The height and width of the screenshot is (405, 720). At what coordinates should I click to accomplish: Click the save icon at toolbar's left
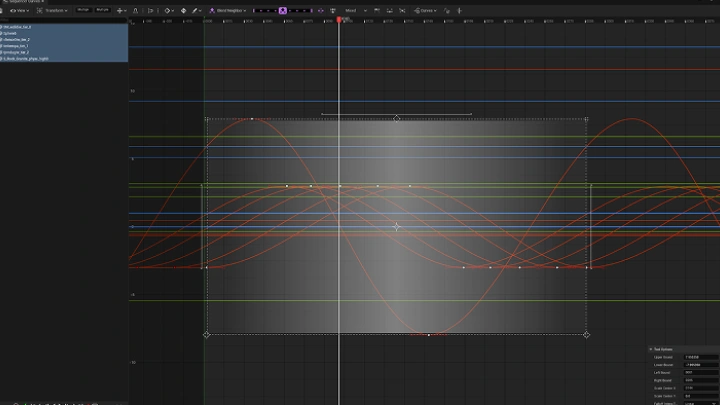pos(1,11)
